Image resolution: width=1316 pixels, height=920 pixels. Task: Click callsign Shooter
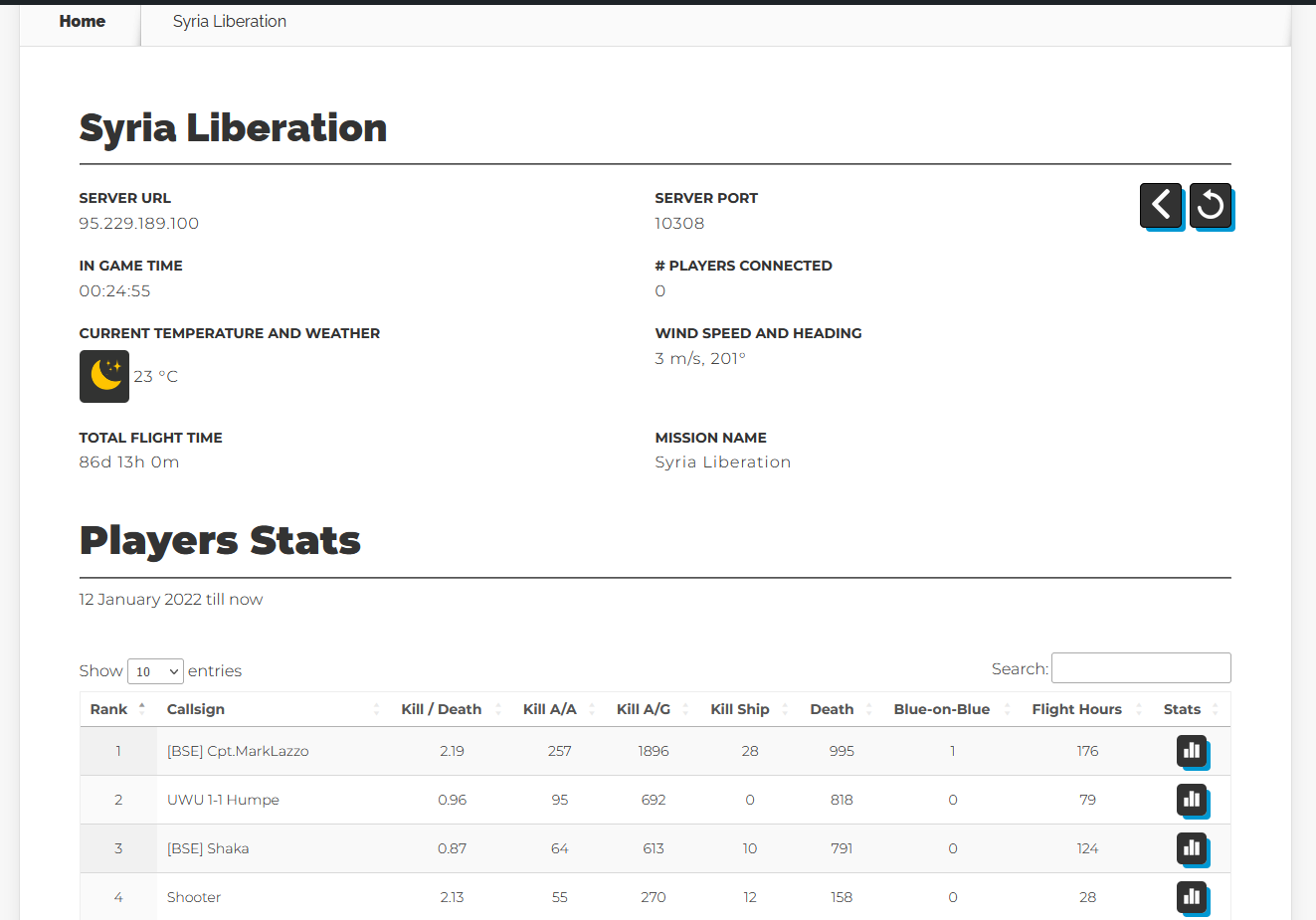(194, 897)
